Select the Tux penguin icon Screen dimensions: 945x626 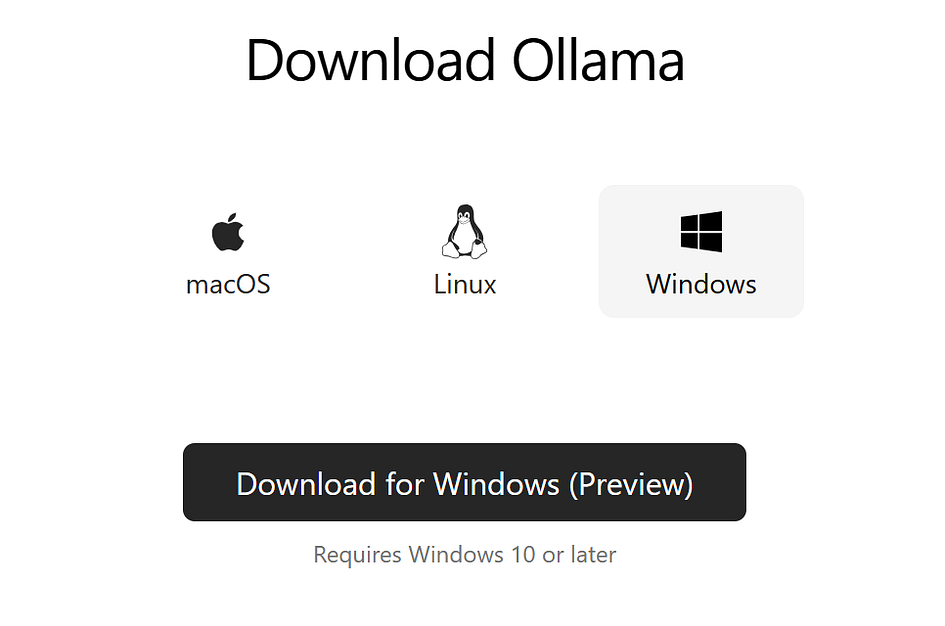(465, 232)
